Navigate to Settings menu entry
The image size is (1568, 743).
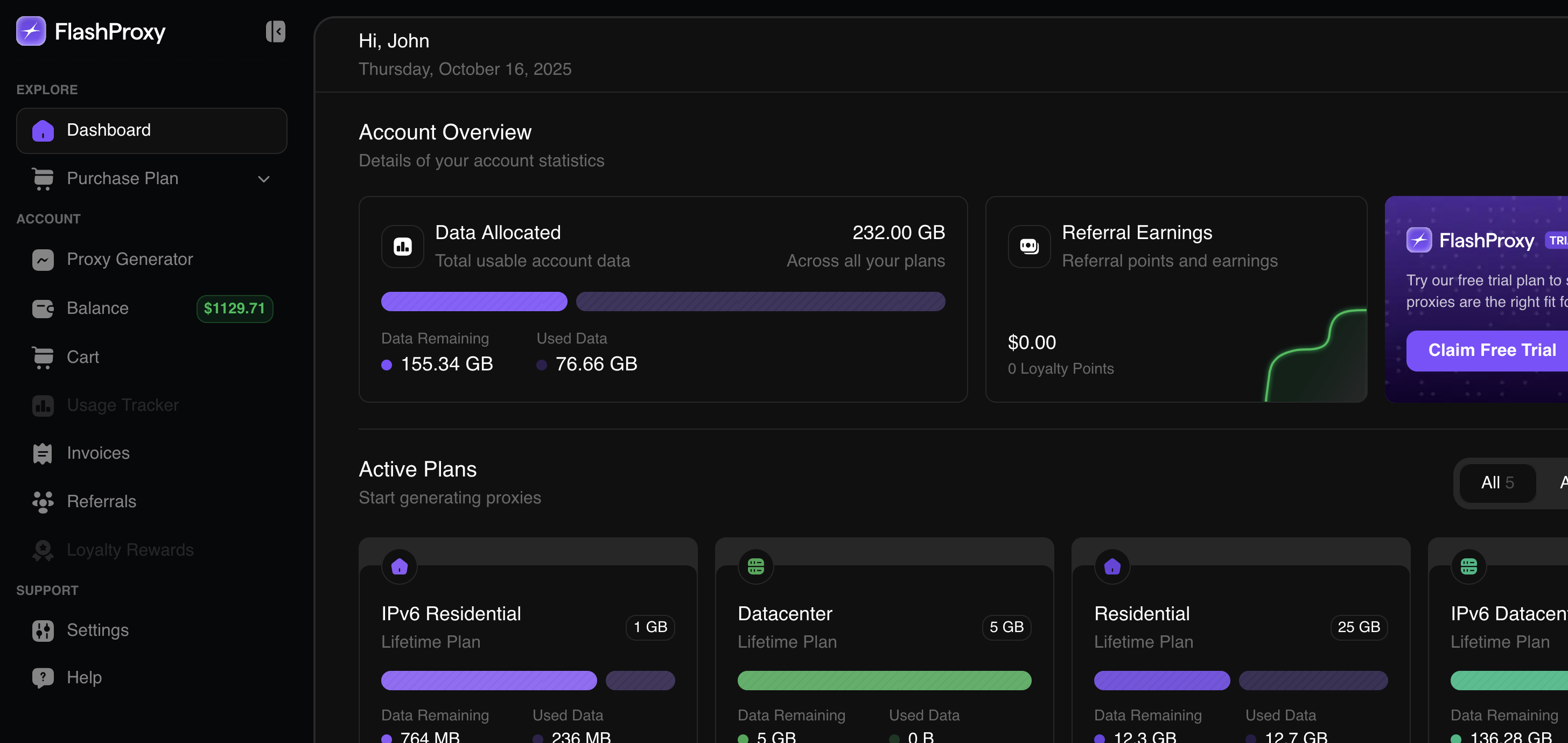tap(97, 631)
